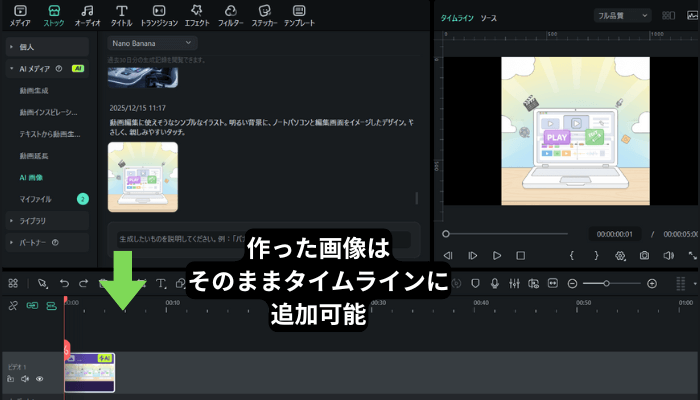Open the ステッカー (Stickers) panel
700x400 pixels.
tap(263, 14)
